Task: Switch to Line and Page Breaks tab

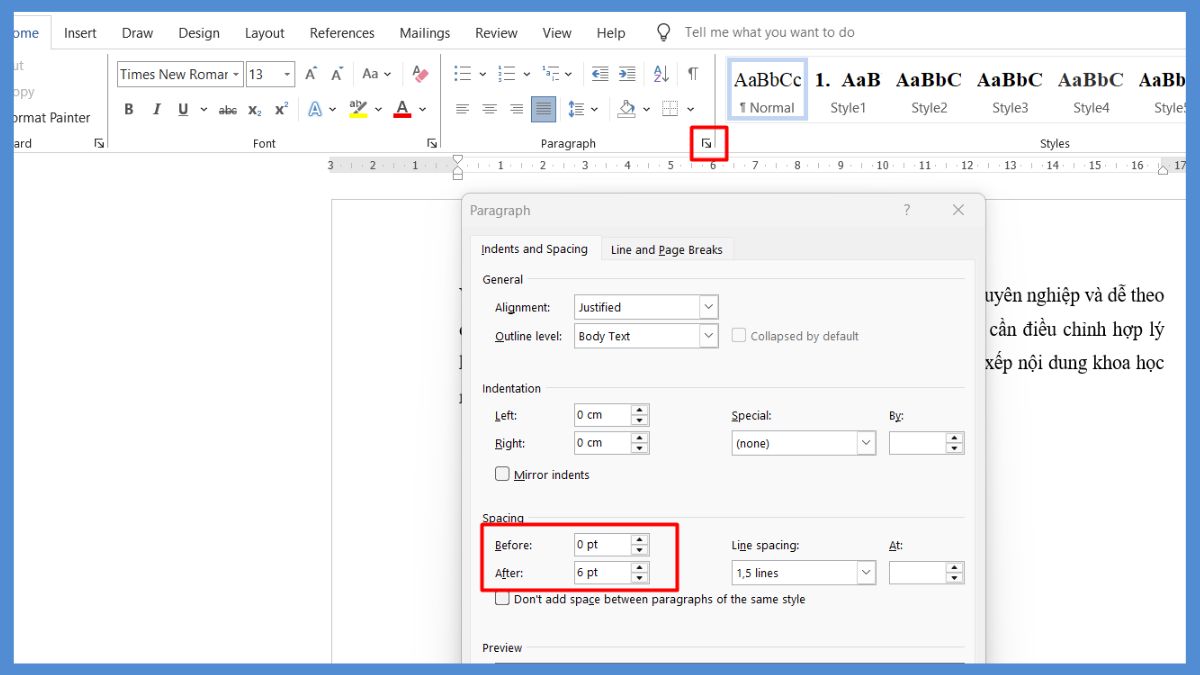Action: point(666,250)
